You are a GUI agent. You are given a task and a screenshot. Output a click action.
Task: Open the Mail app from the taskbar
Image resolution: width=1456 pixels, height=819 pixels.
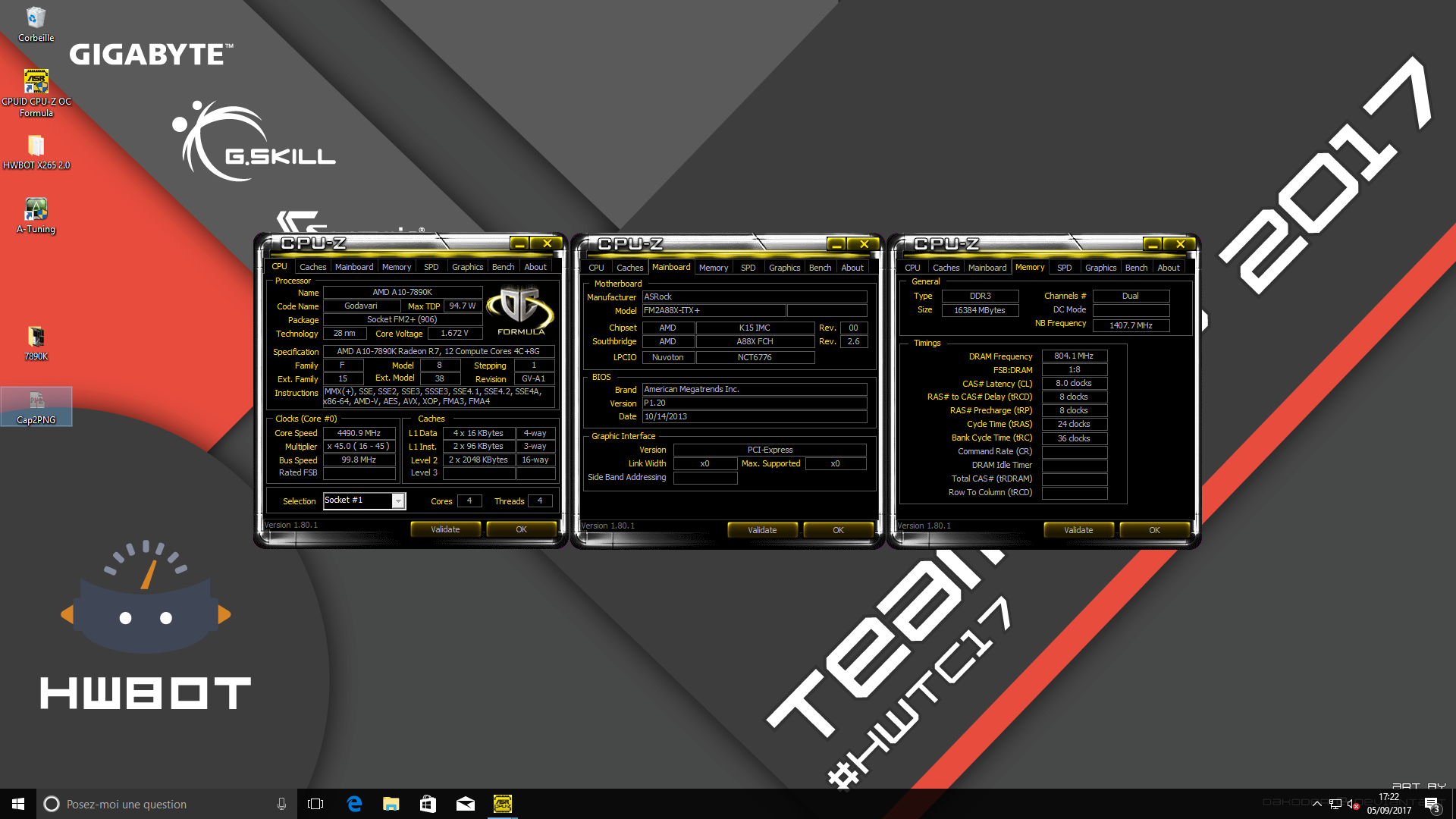click(x=466, y=804)
